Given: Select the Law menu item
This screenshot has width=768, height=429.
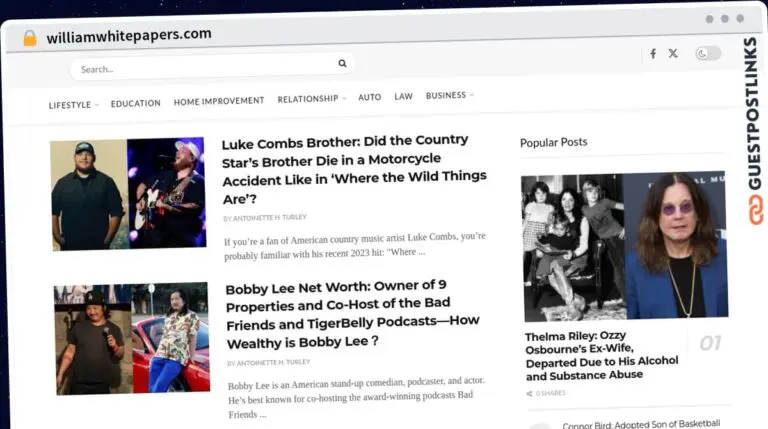Looking at the screenshot, I should (403, 97).
